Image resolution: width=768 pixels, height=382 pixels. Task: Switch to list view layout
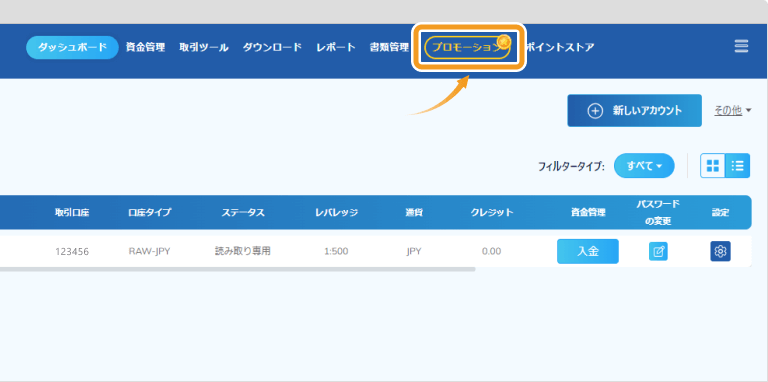coord(737,166)
